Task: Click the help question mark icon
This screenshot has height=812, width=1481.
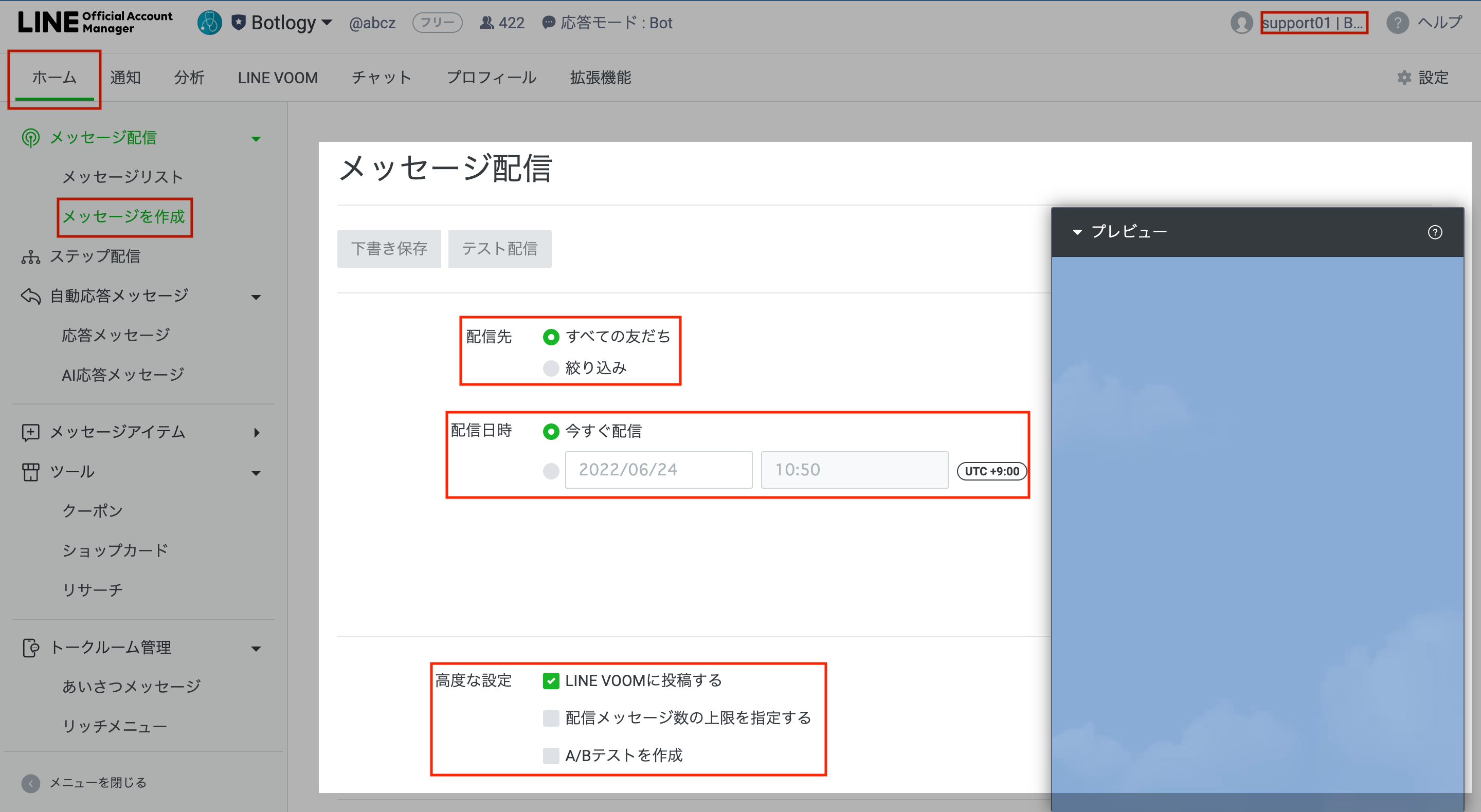Action: pos(1397,23)
